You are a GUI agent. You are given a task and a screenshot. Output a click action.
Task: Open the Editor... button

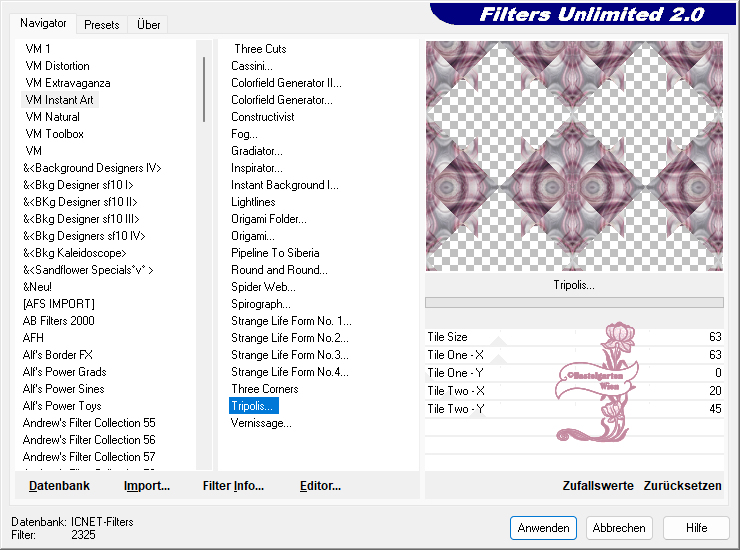point(320,485)
